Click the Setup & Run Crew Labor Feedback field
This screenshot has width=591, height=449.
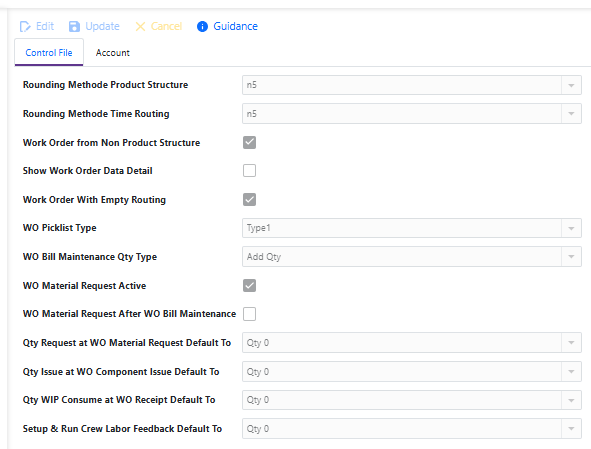412,429
